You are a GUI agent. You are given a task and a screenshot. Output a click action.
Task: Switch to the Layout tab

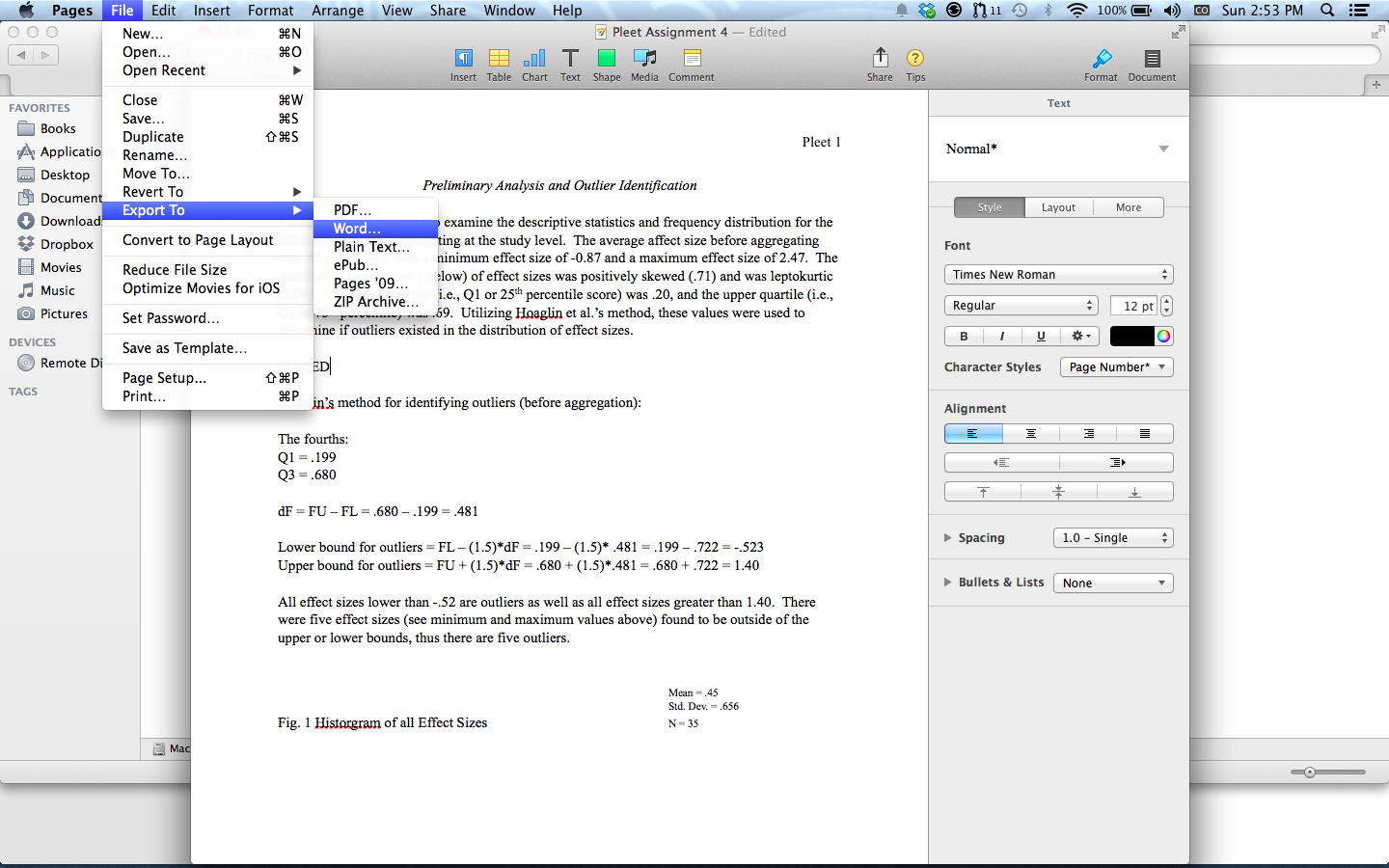1058,207
